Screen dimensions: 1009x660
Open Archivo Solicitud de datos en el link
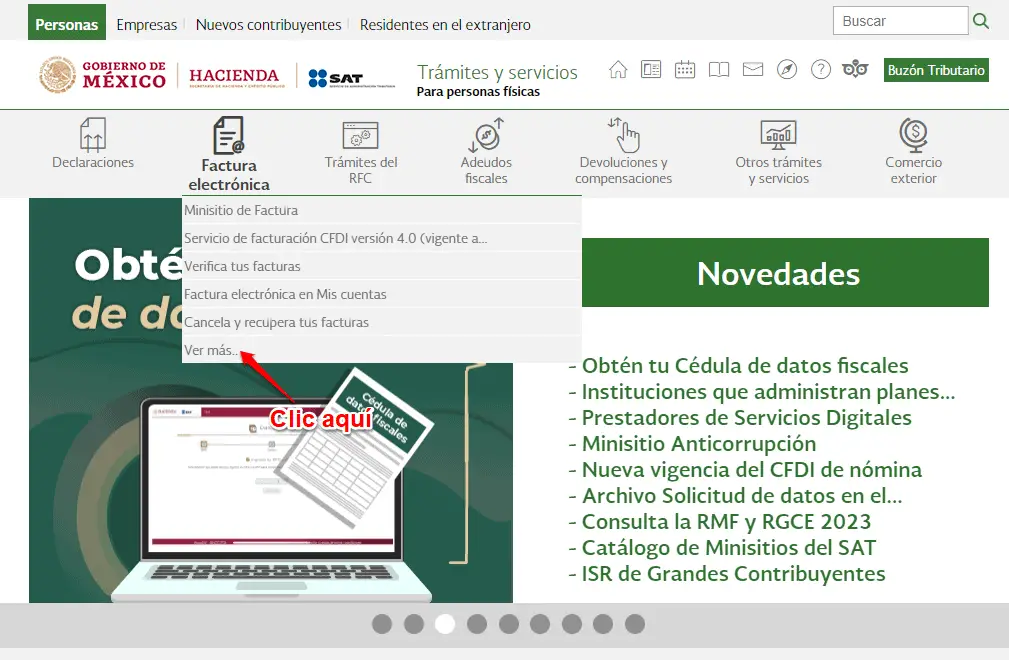point(742,495)
